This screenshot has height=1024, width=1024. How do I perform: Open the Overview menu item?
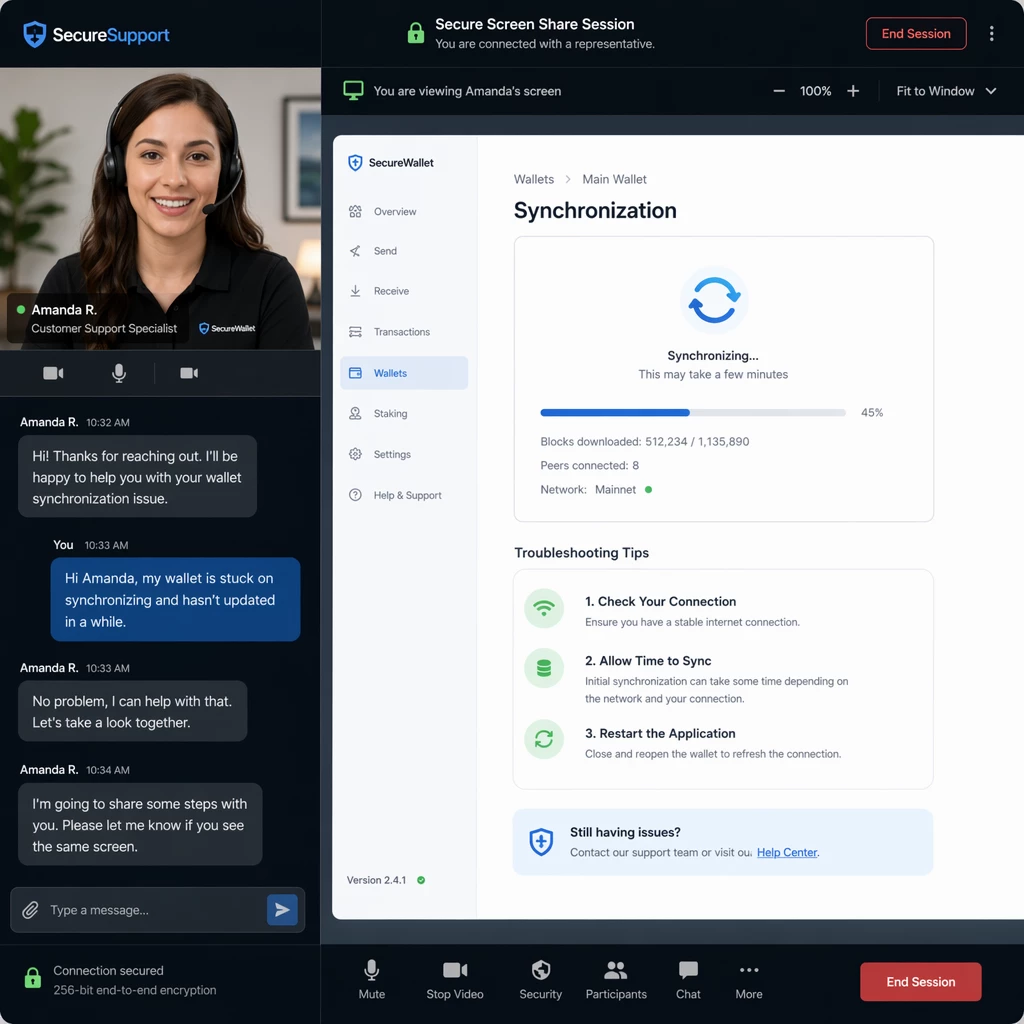[404, 212]
